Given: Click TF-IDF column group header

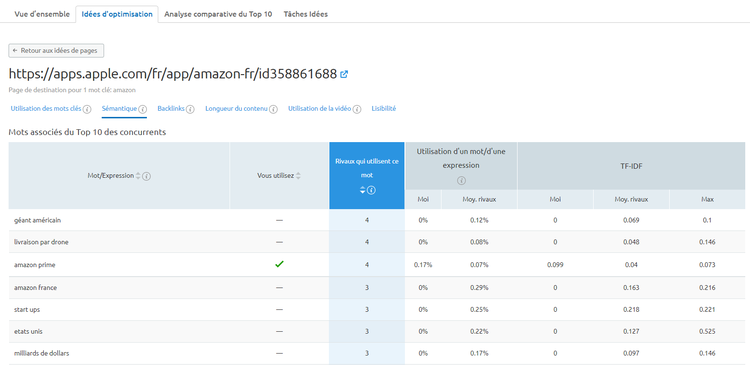Looking at the screenshot, I should (x=631, y=166).
